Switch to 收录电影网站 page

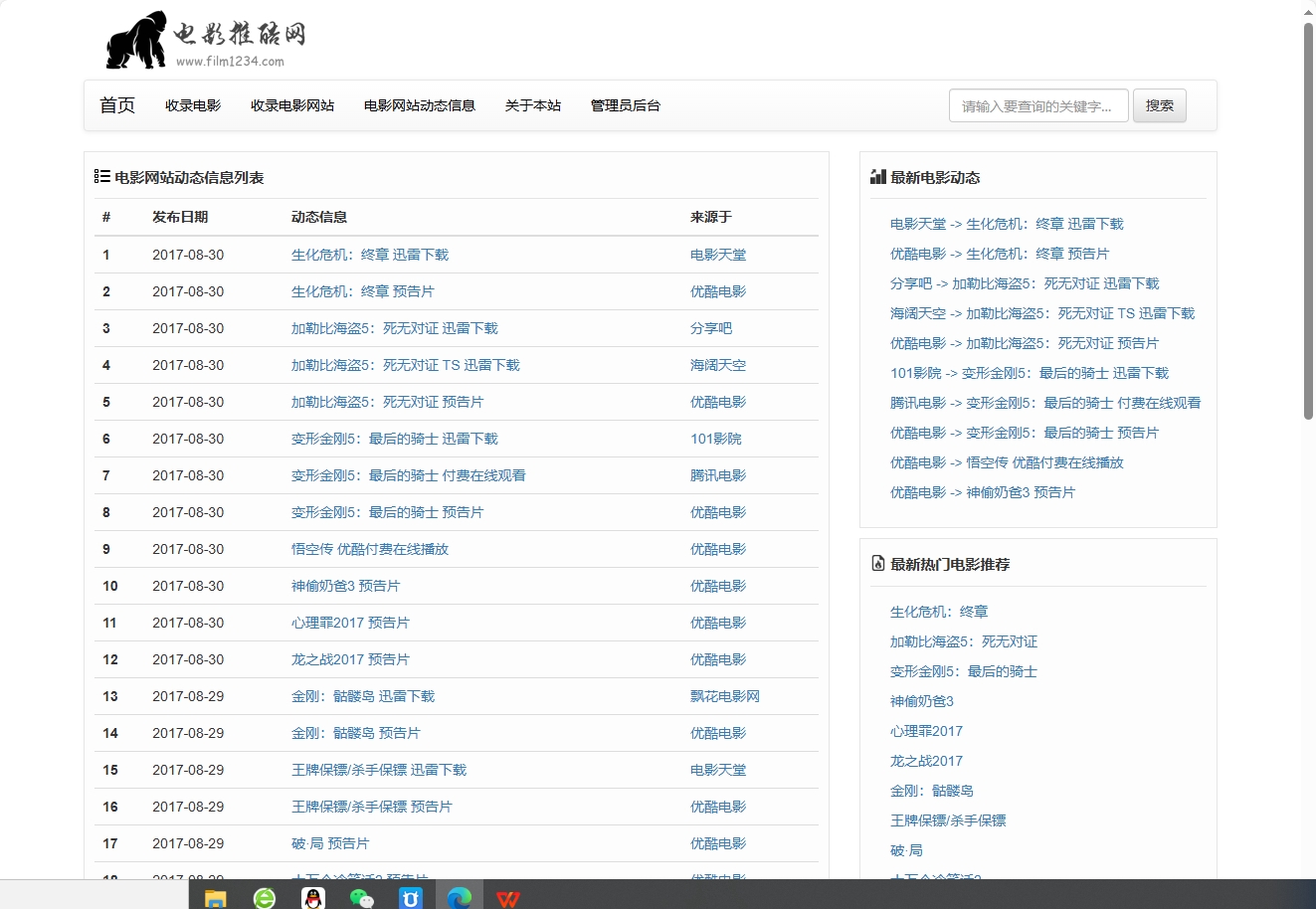tap(292, 104)
